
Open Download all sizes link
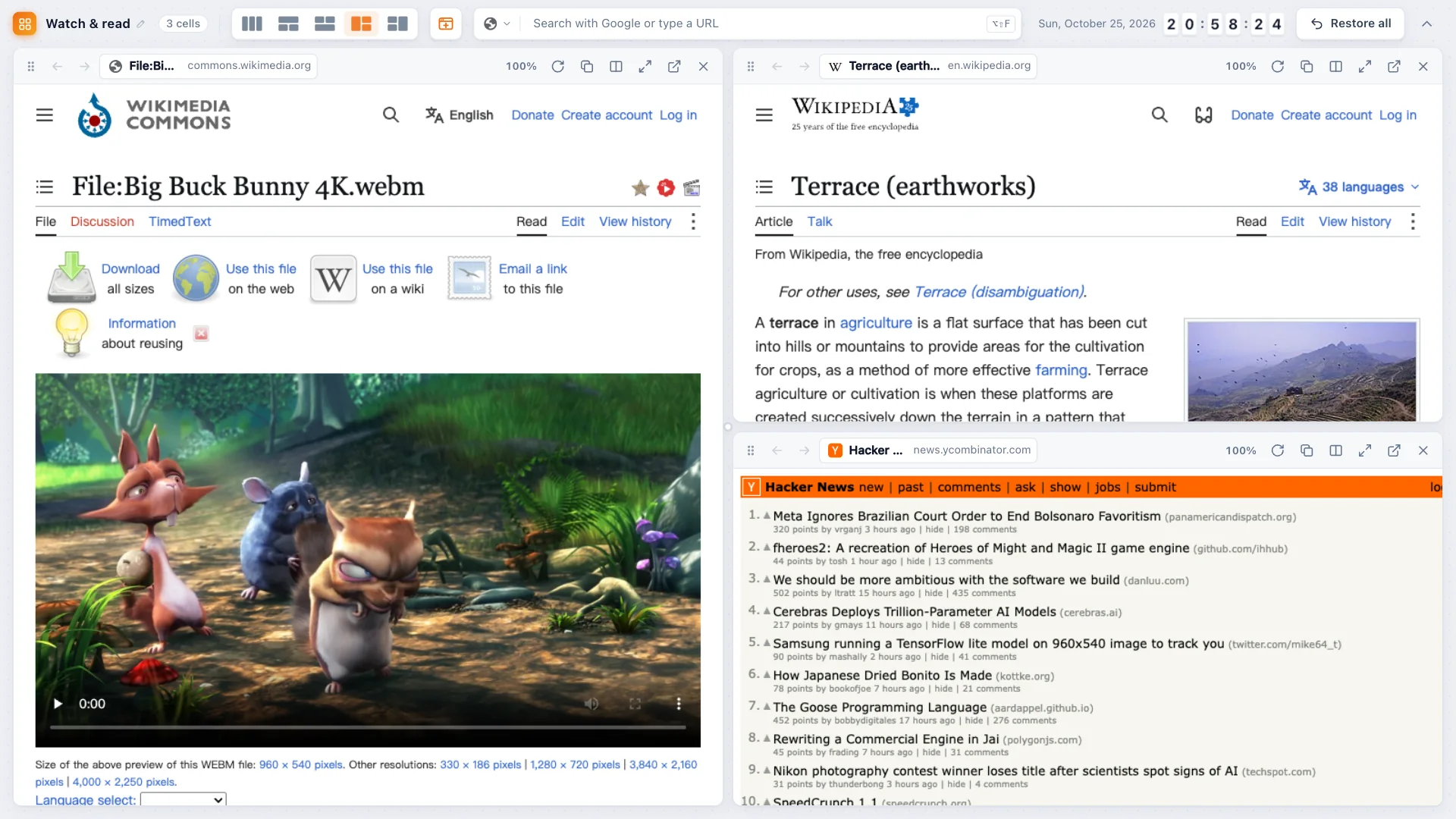pyautogui.click(x=130, y=269)
